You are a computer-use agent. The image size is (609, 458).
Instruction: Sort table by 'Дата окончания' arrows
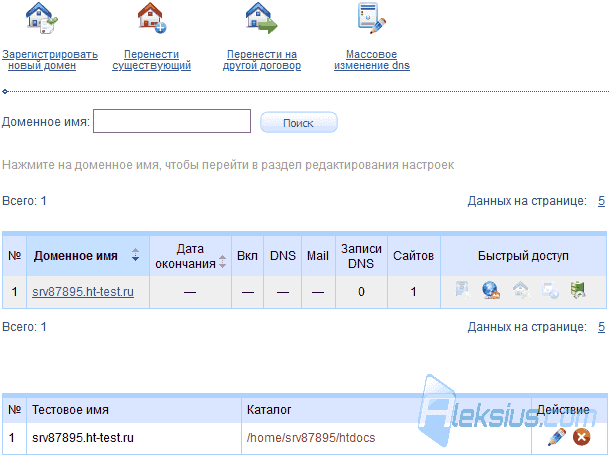(223, 261)
